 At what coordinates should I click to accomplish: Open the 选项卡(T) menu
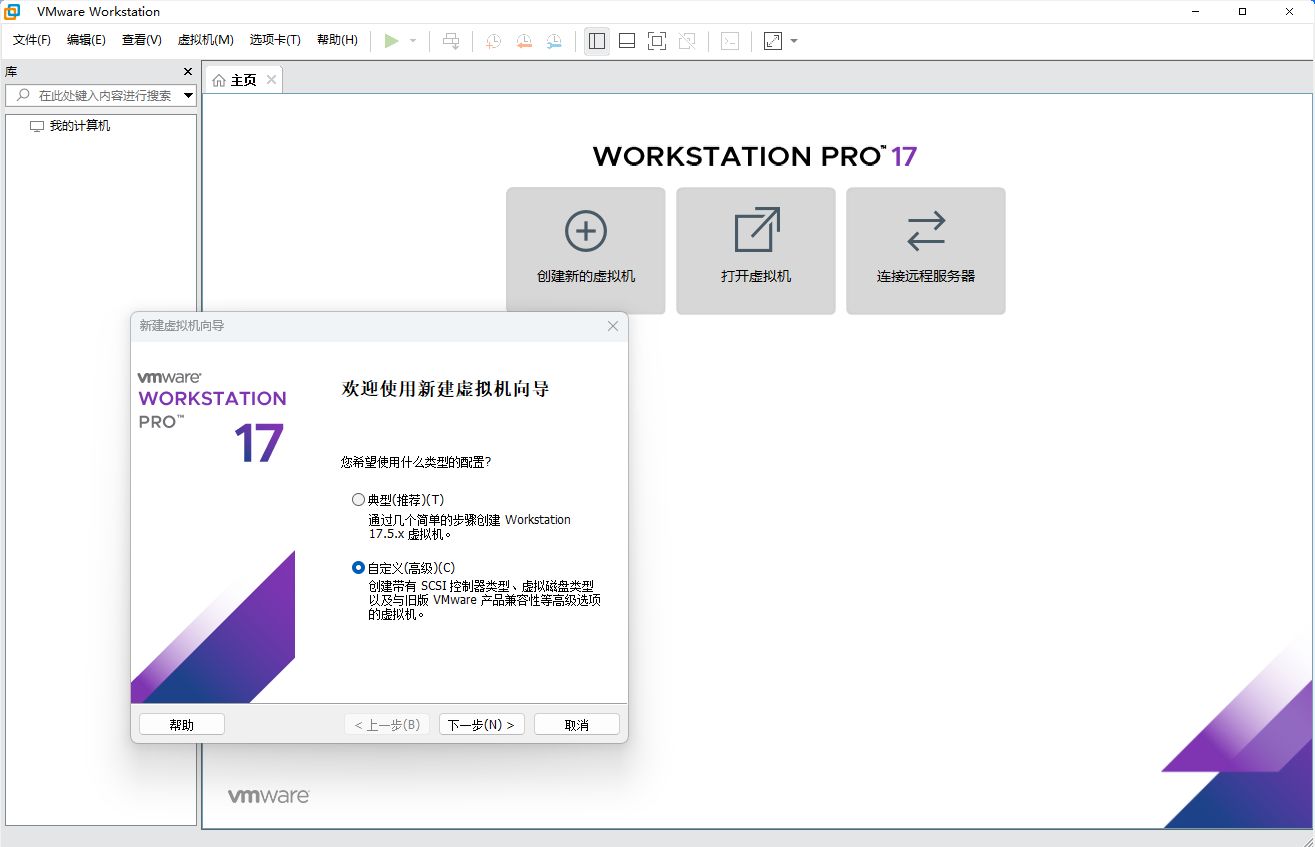(x=275, y=40)
